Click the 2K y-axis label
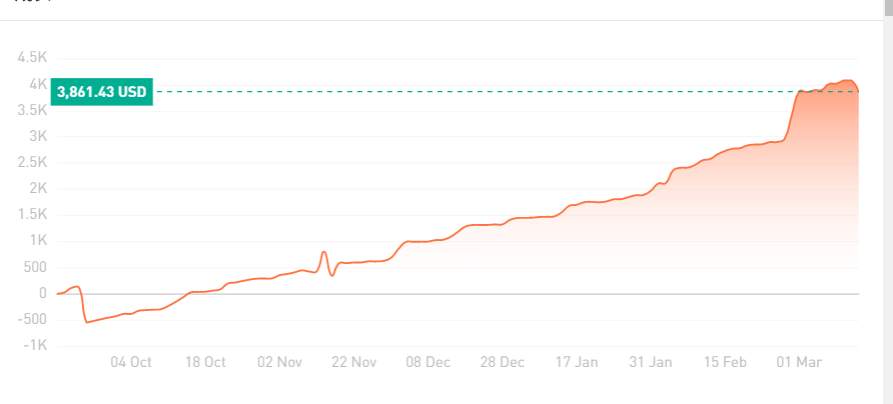 [x=38, y=189]
